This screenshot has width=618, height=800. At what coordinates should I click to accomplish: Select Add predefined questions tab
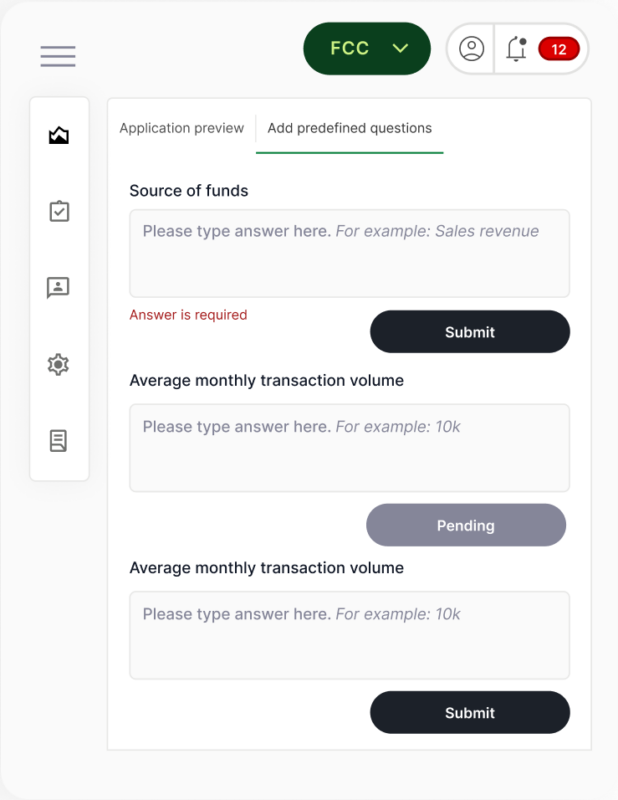tap(349, 128)
